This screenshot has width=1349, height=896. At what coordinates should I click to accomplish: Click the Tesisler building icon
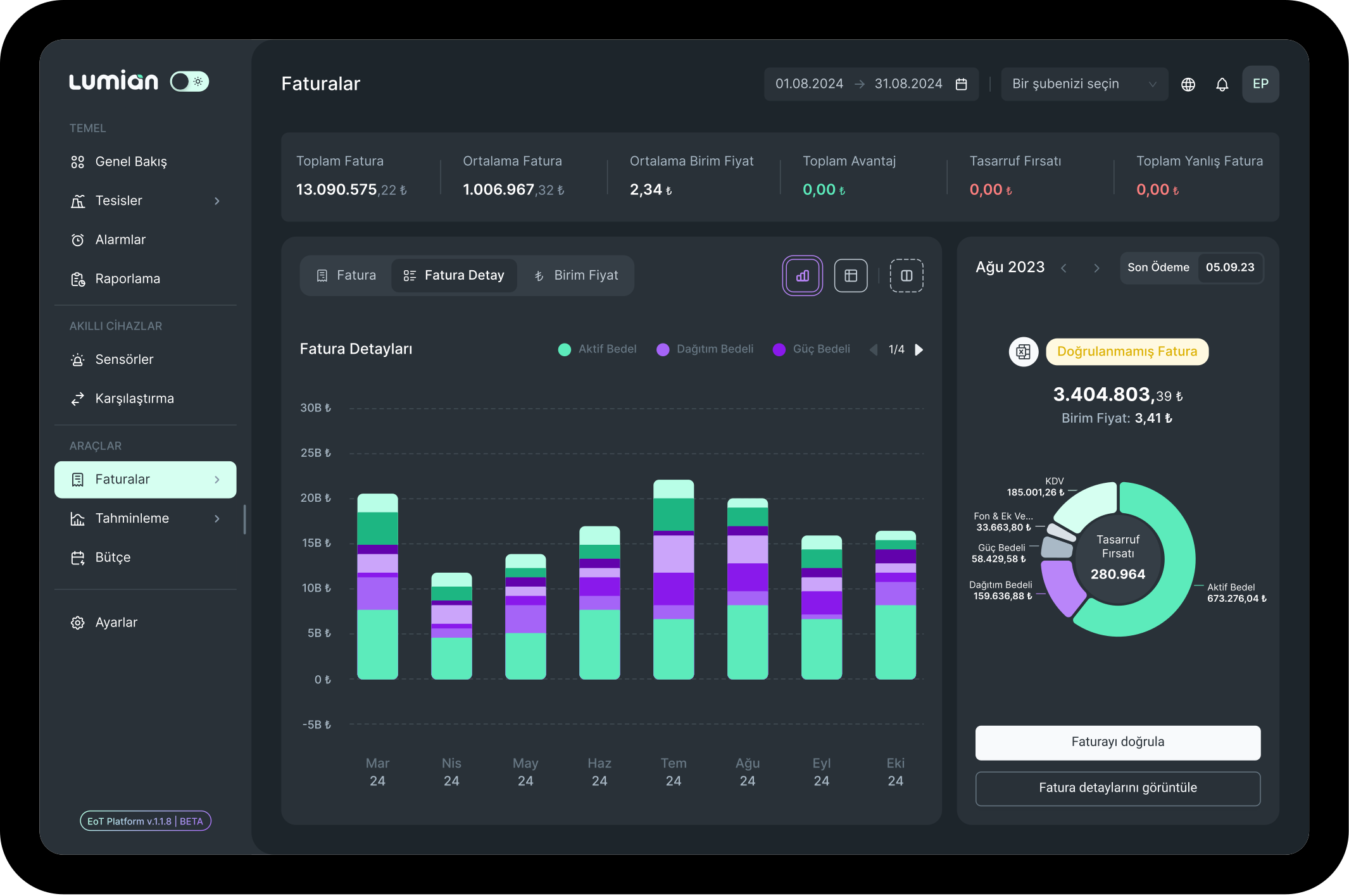click(x=78, y=201)
